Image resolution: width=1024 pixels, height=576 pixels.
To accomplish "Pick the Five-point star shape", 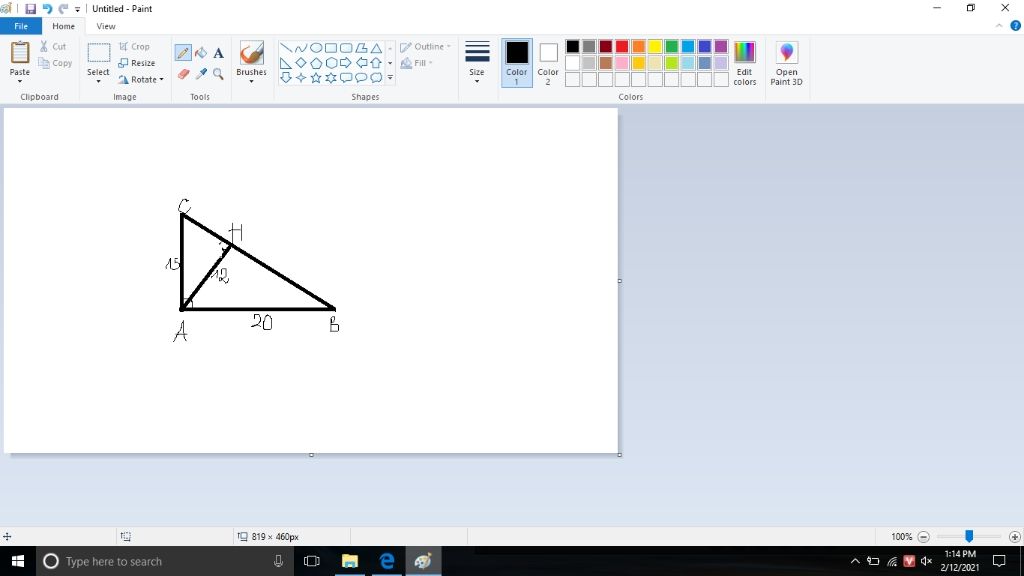I will [315, 78].
